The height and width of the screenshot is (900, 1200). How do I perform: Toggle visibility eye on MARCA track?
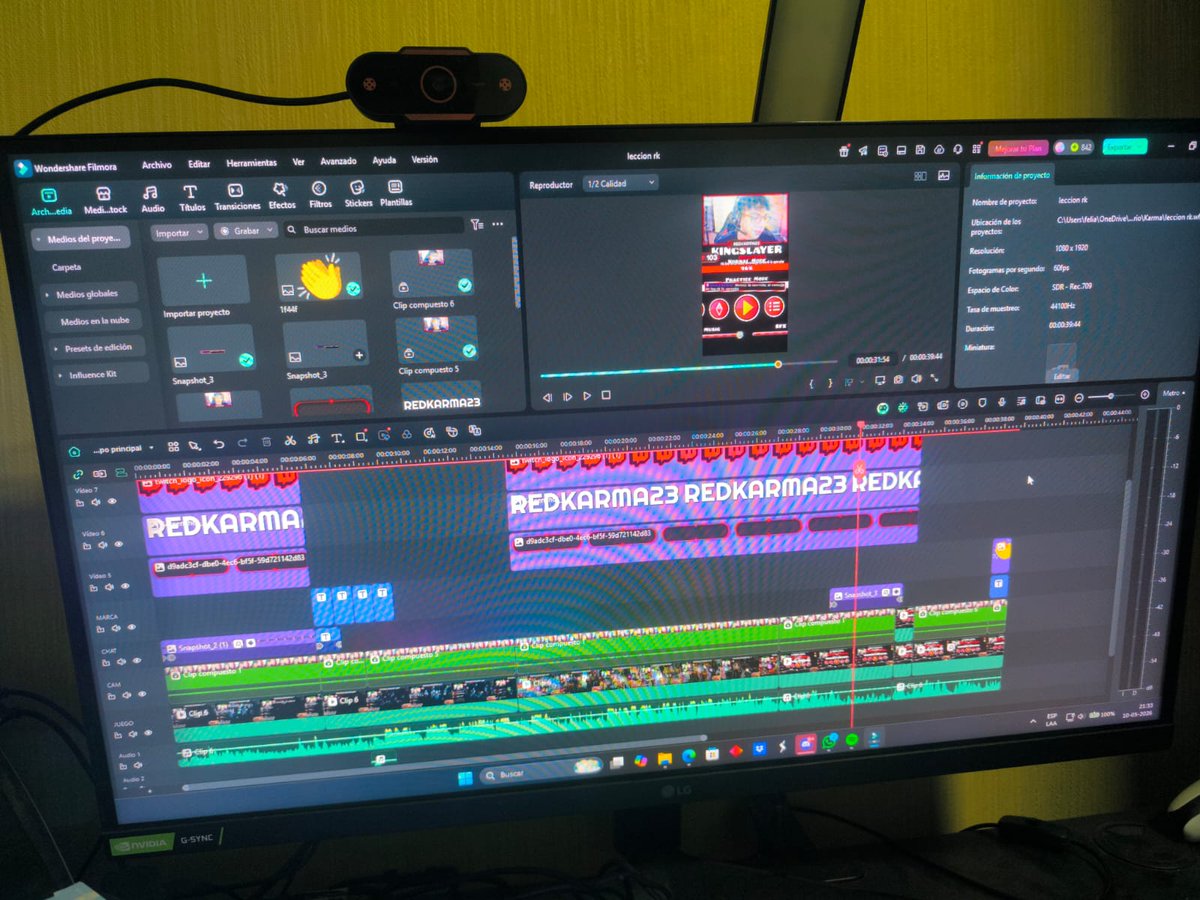click(131, 627)
